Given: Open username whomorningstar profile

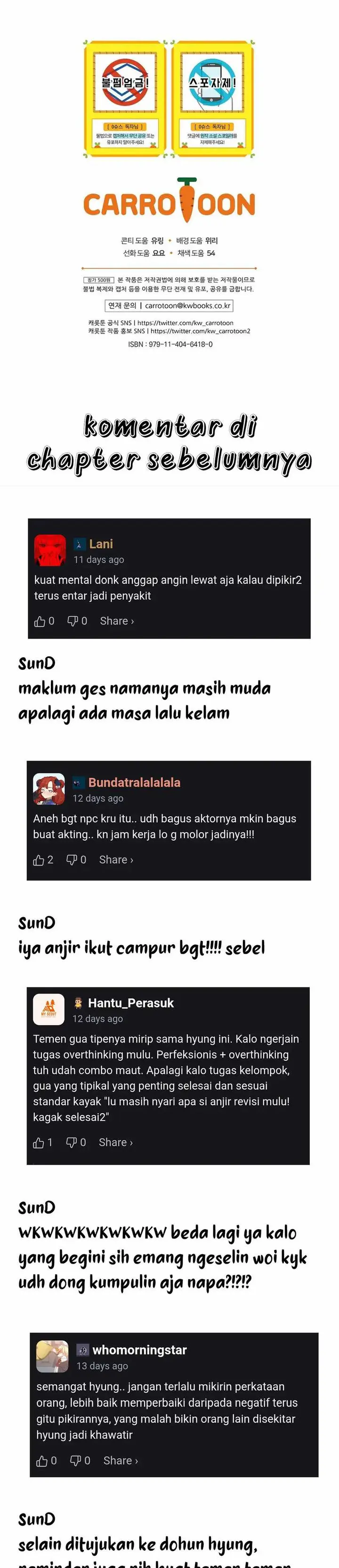Looking at the screenshot, I should tap(140, 1350).
